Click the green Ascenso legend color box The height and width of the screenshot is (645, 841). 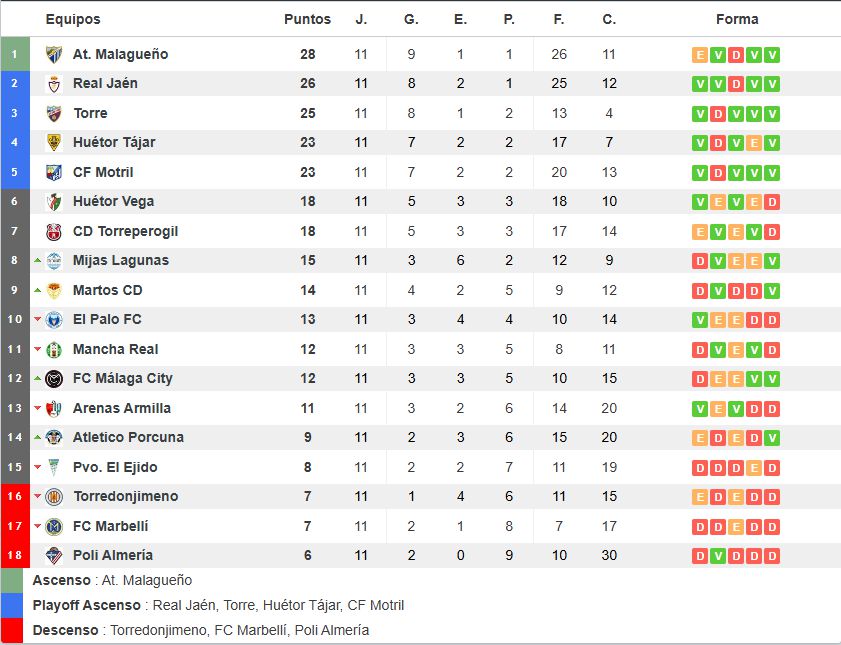(x=12, y=580)
